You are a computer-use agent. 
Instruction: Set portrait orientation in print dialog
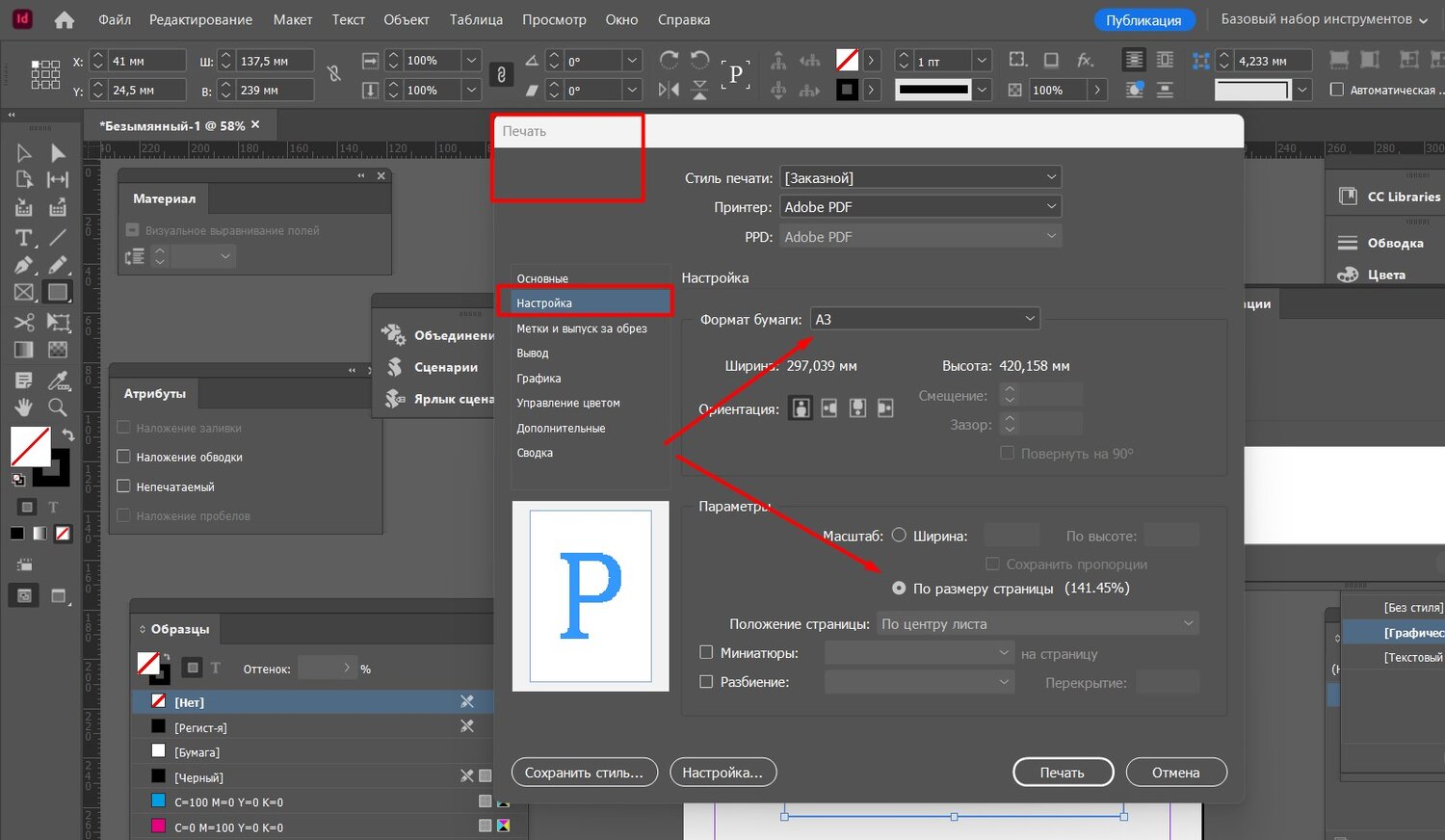point(801,408)
